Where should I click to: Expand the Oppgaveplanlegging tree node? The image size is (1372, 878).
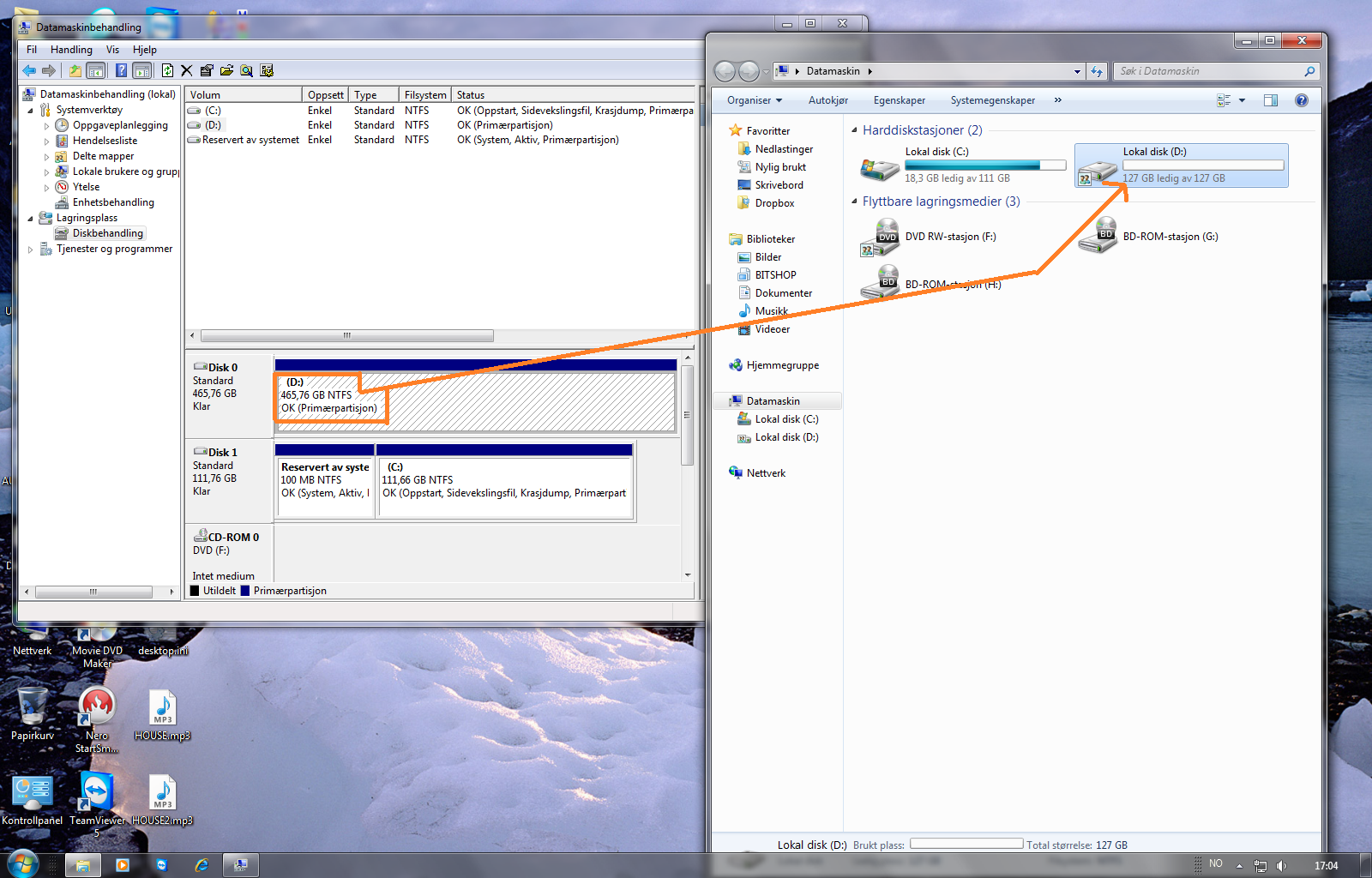point(46,126)
